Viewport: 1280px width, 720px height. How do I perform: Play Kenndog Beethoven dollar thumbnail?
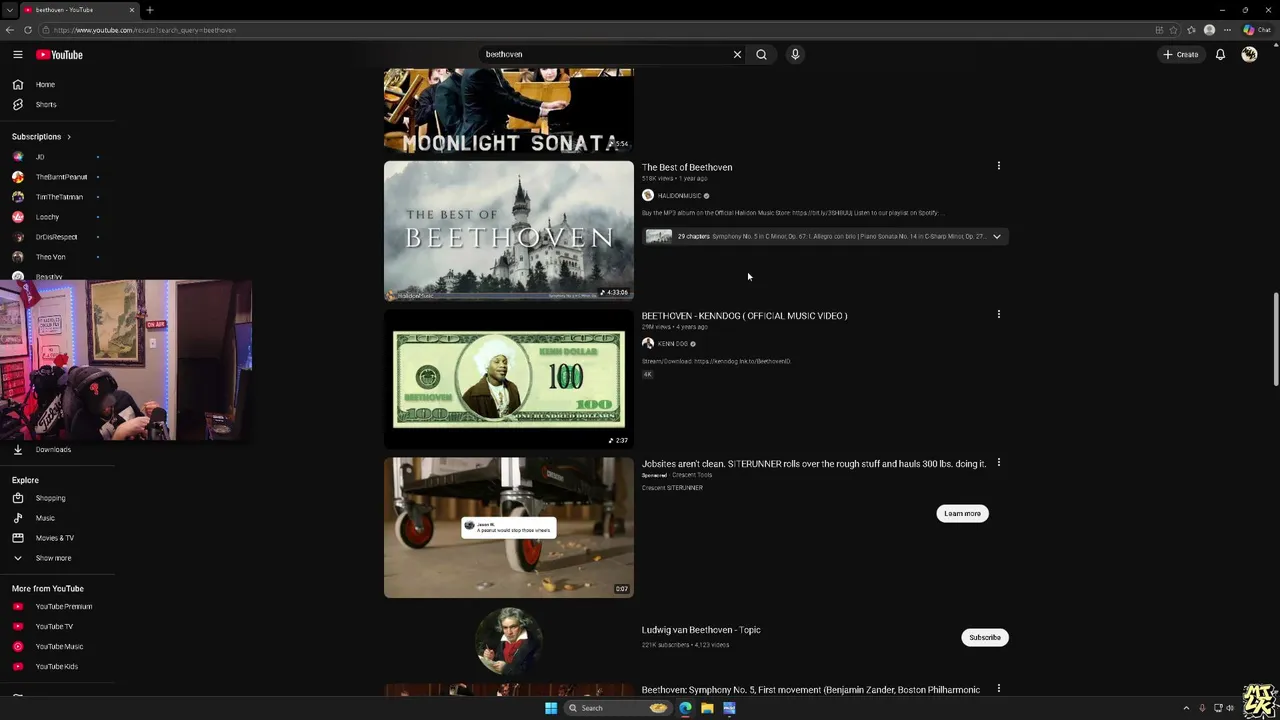click(509, 379)
